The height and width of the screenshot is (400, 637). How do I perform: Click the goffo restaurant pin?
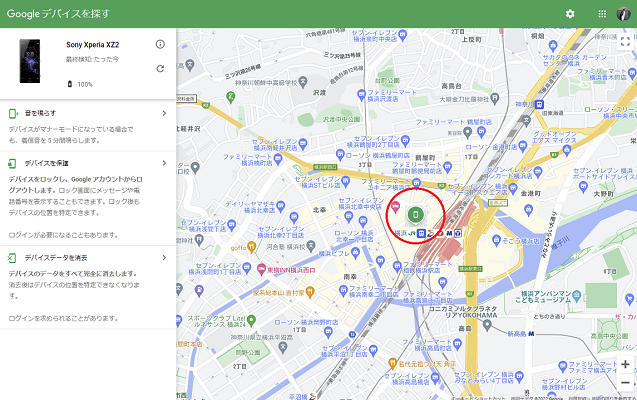coord(252,246)
